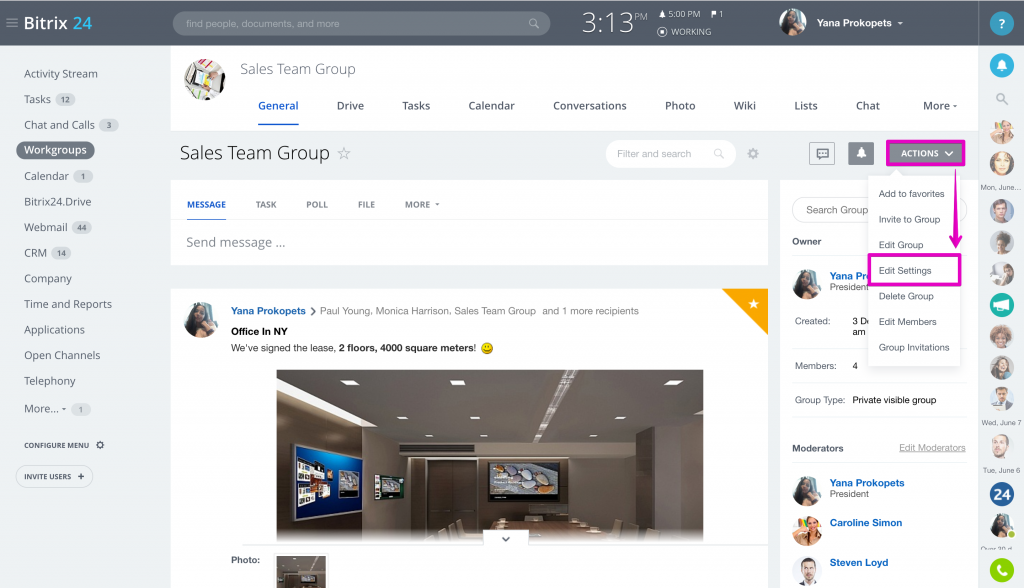Open the office conference room image
This screenshot has height=588, width=1024.
pos(490,455)
